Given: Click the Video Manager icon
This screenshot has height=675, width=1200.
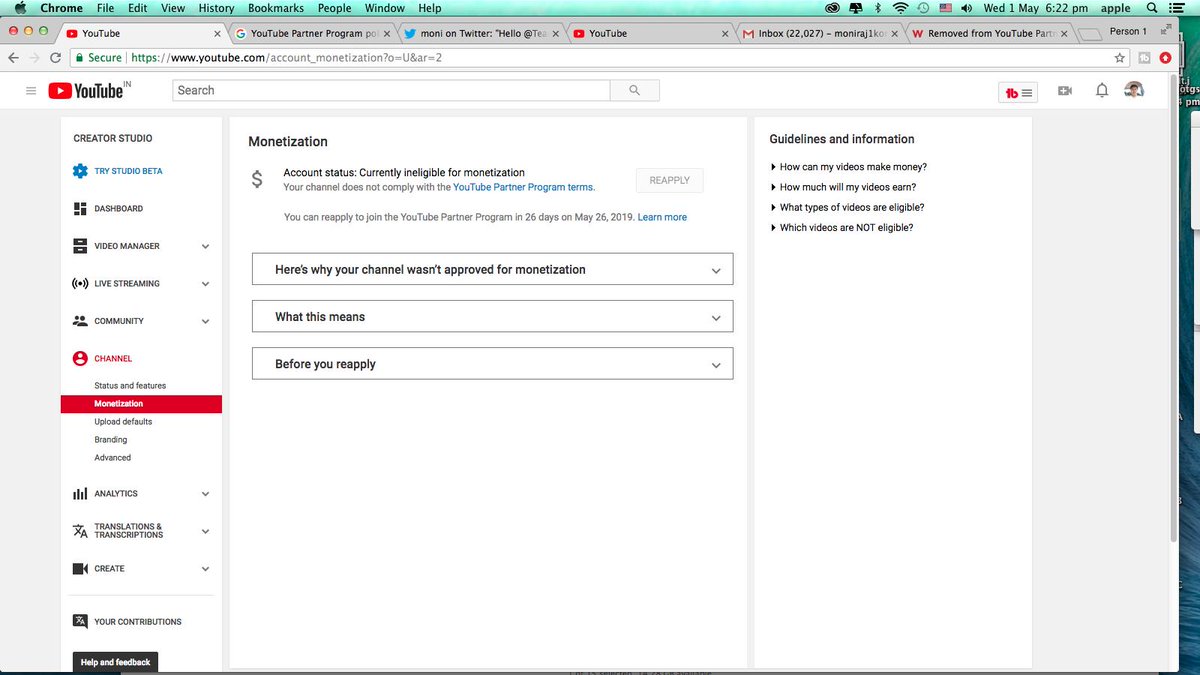Looking at the screenshot, I should click(80, 246).
